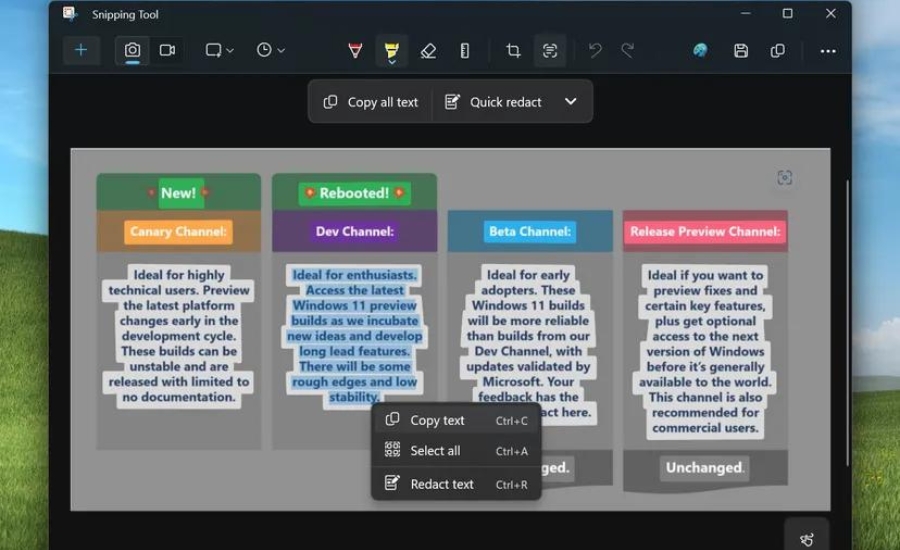Click the Copy icon in the toolbar
Screen dimensions: 900x550
[x=778, y=51]
